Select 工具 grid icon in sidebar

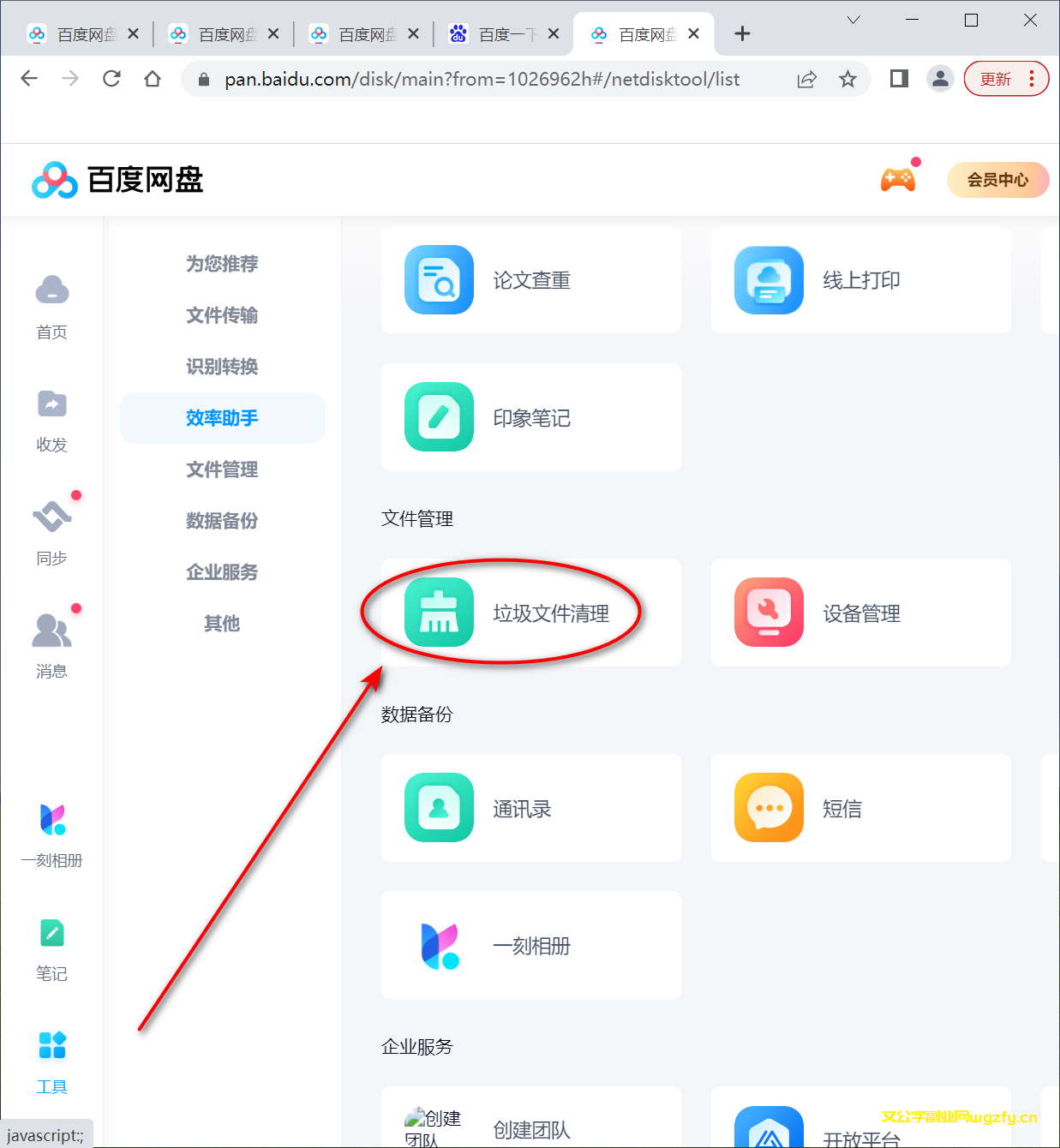[51, 1046]
